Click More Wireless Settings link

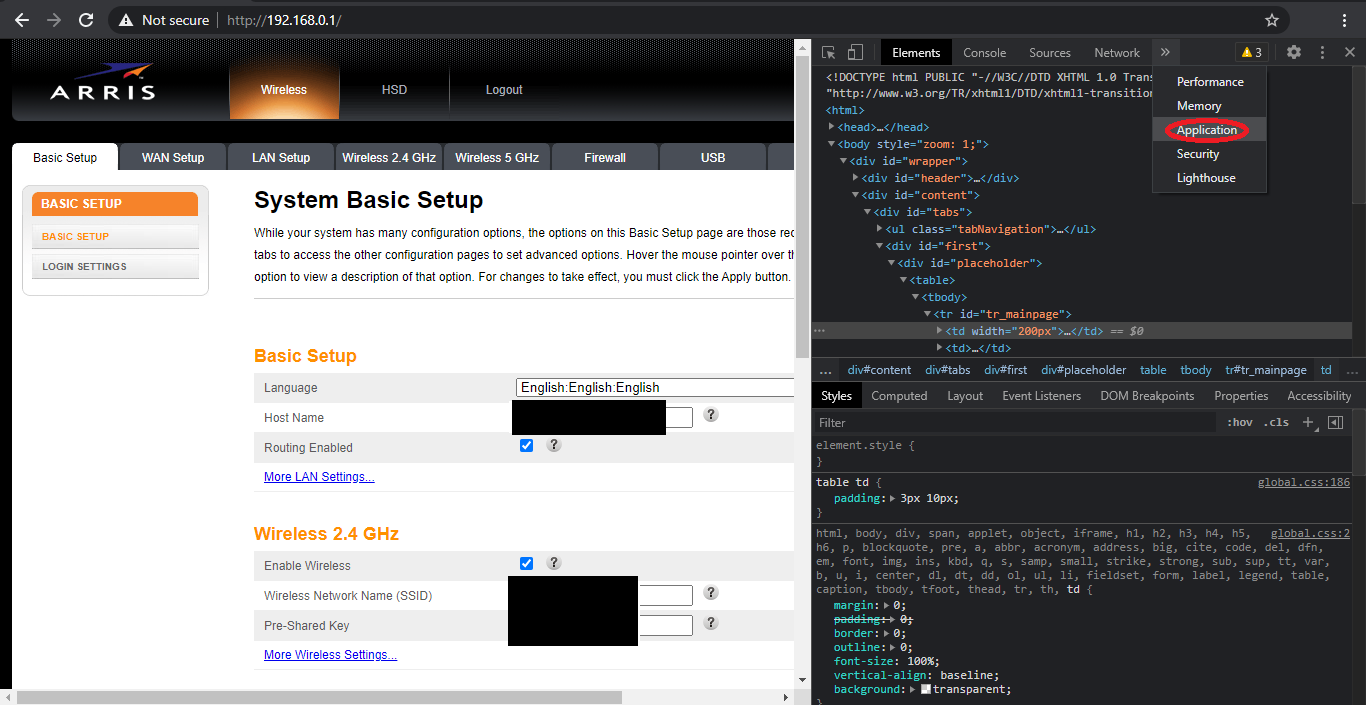coord(330,655)
